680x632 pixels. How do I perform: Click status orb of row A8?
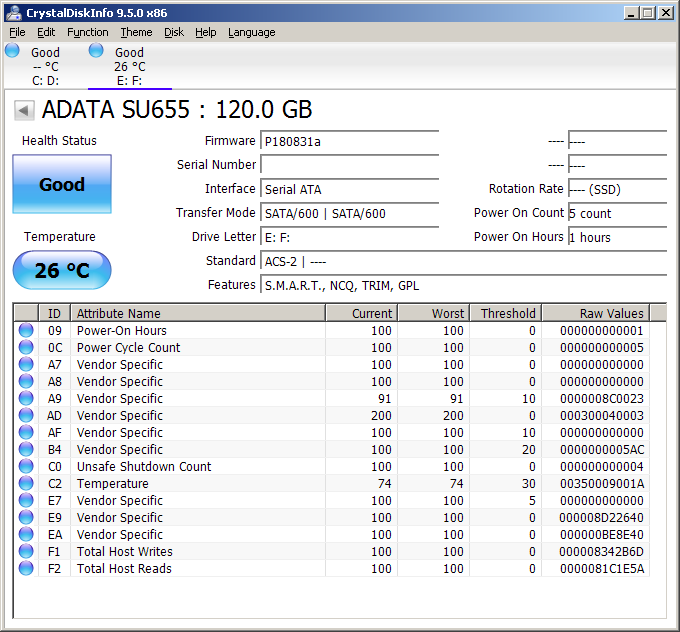pos(26,381)
